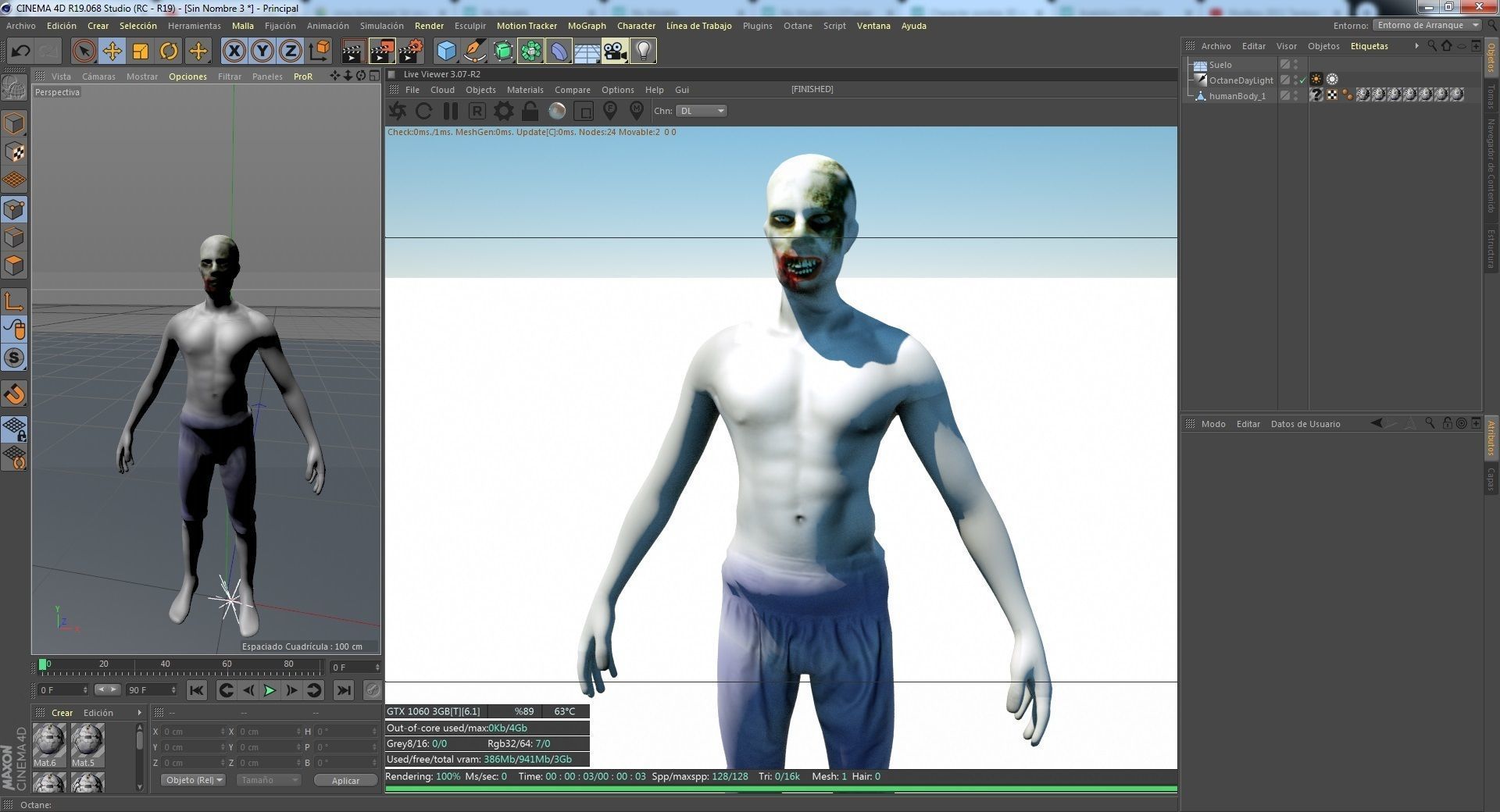This screenshot has width=1500, height=812.
Task: Open Material Manager Crear menu
Action: tap(62, 713)
